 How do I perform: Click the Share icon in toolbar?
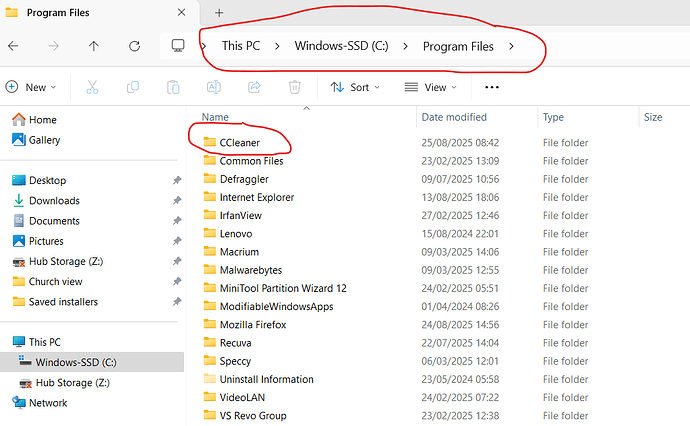pos(254,87)
